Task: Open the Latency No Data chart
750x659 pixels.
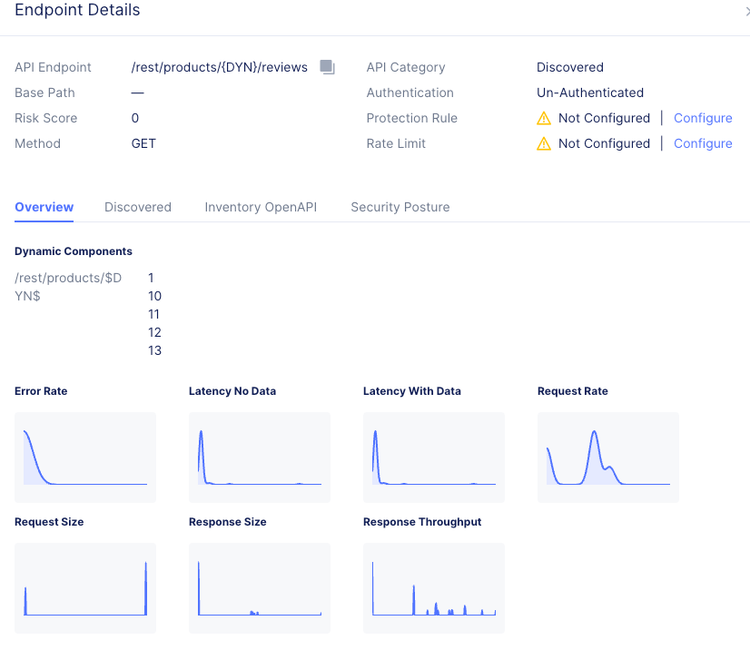Action: pos(259,457)
